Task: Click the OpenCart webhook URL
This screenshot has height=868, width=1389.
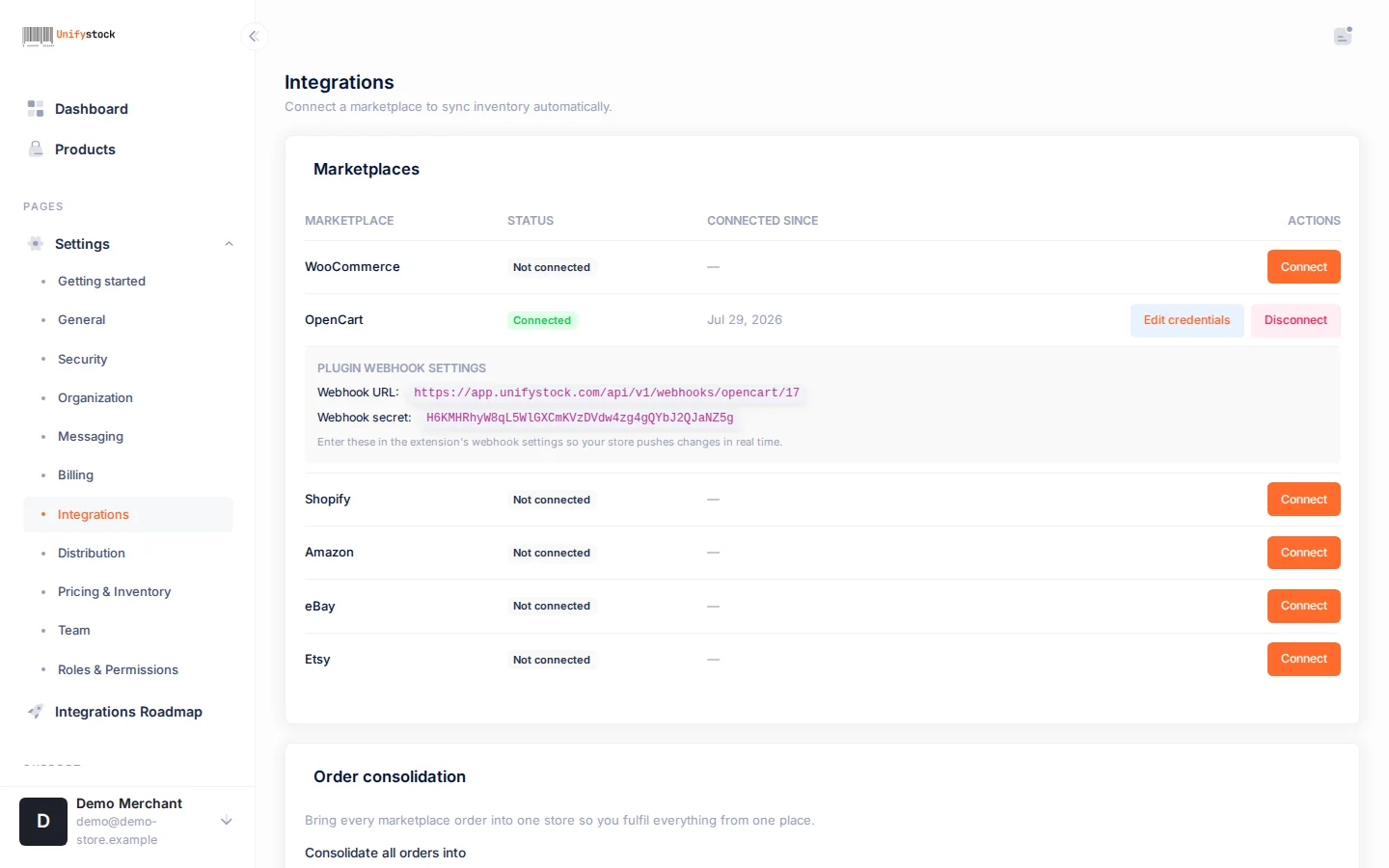Action: 607,393
